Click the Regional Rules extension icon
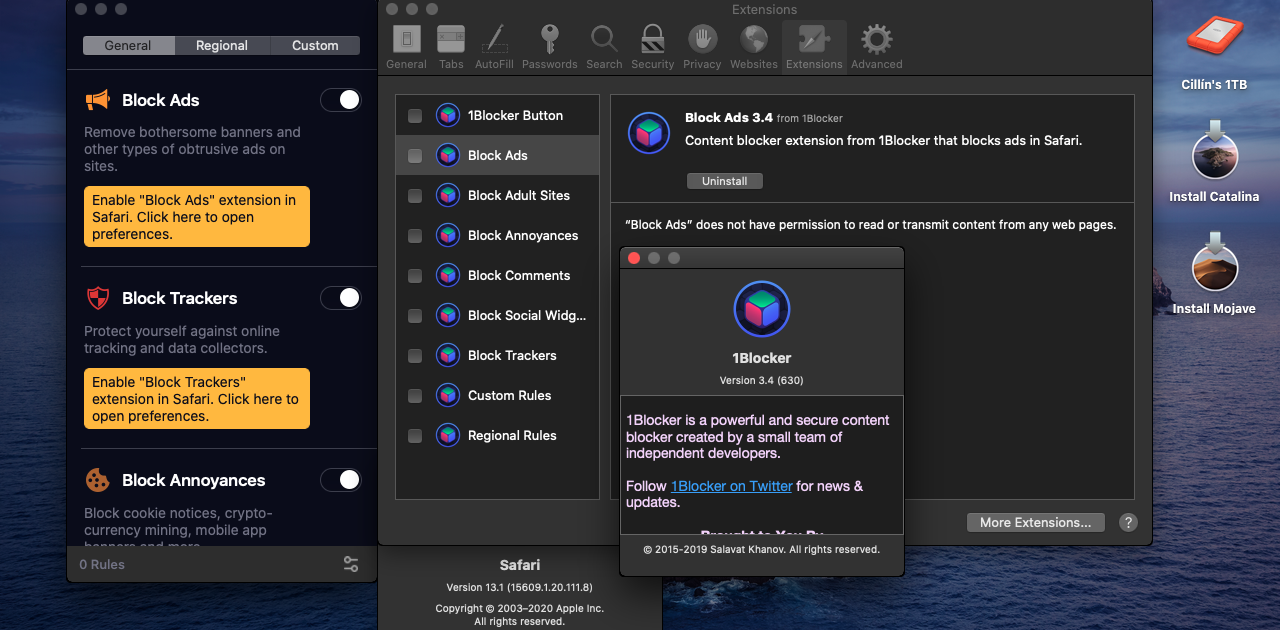The height and width of the screenshot is (630, 1280). tap(448, 435)
